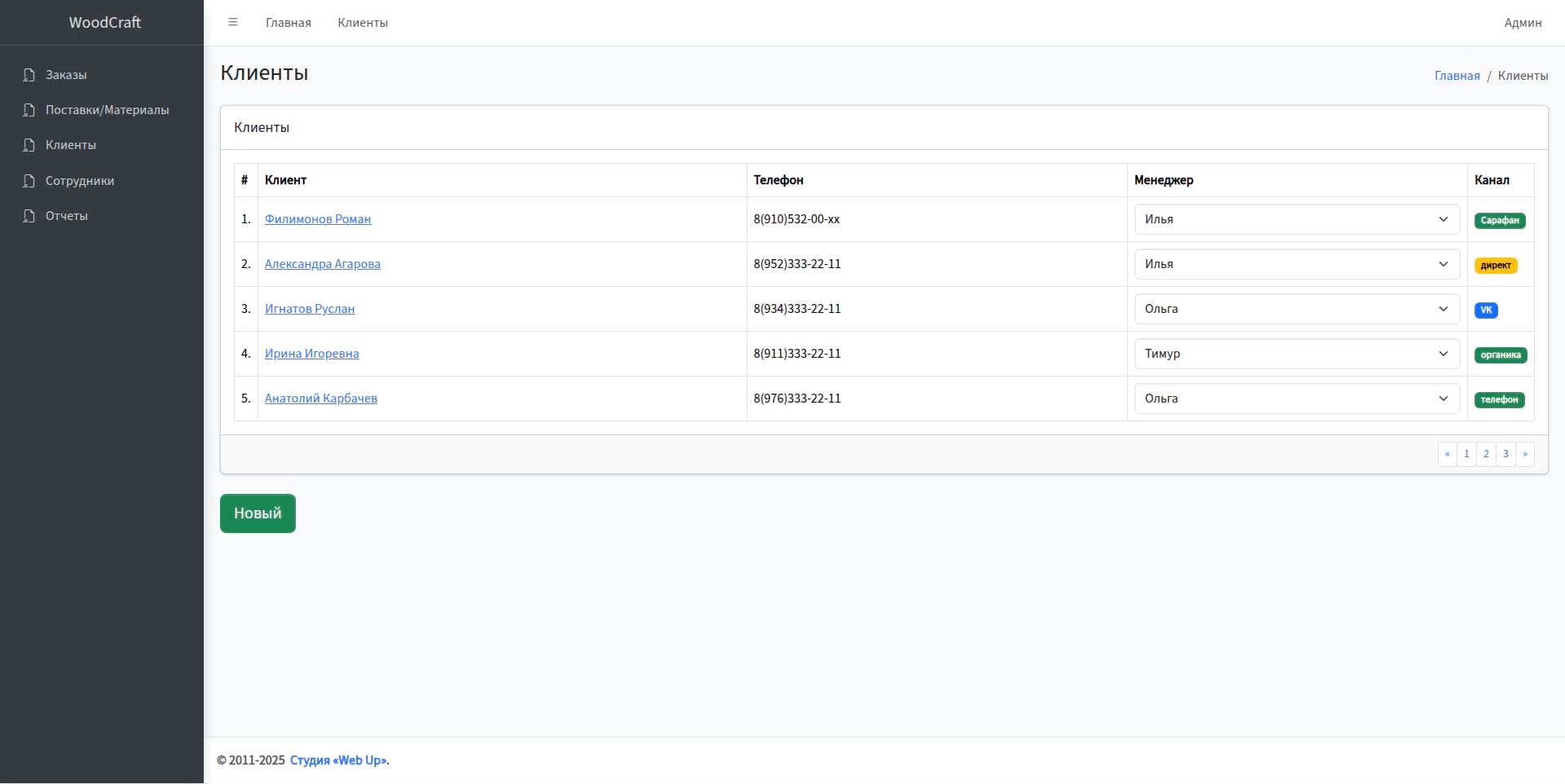Open client Александра Агарова's profile link
1565x784 pixels.
(322, 264)
